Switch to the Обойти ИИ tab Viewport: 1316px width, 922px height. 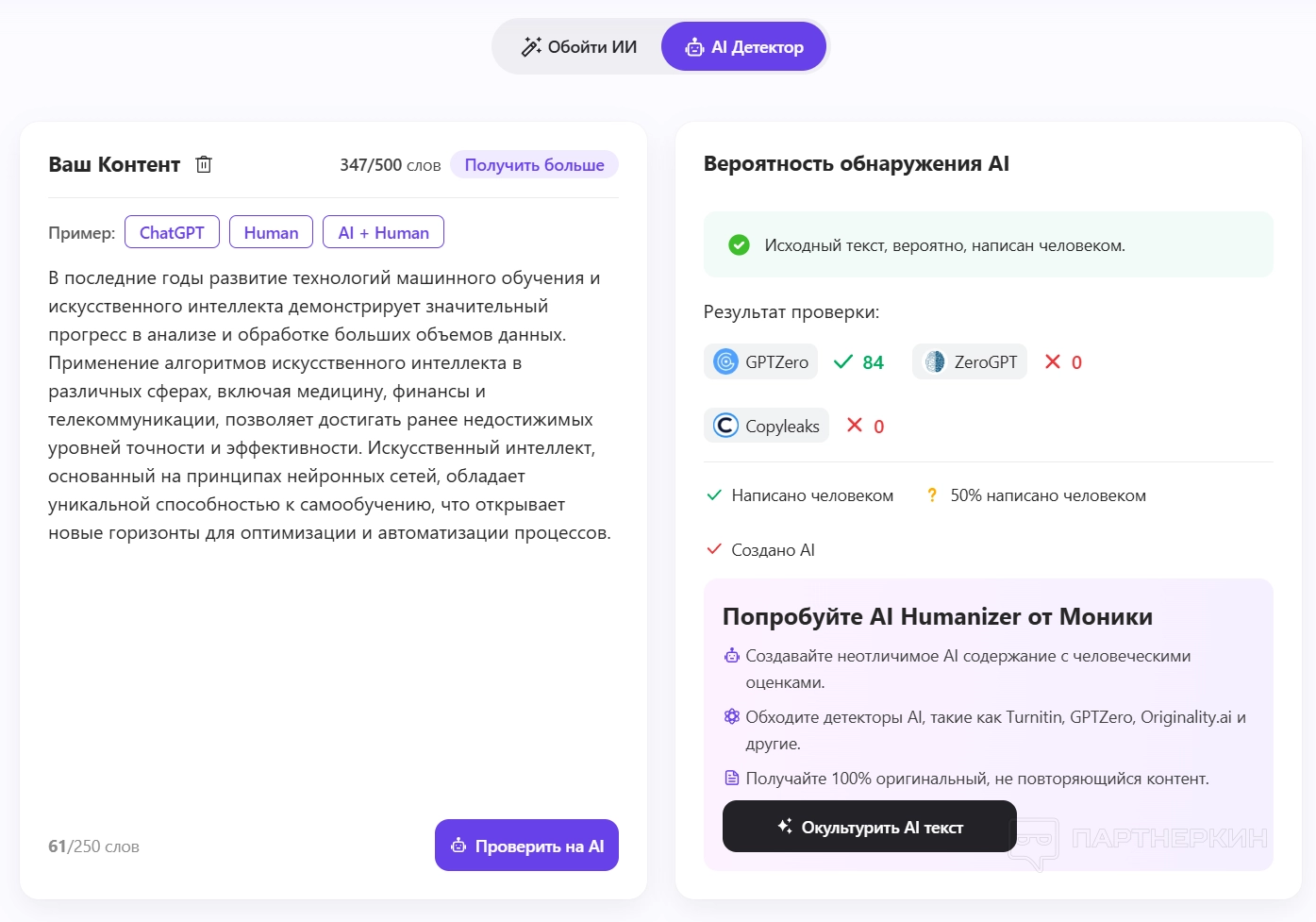578,47
